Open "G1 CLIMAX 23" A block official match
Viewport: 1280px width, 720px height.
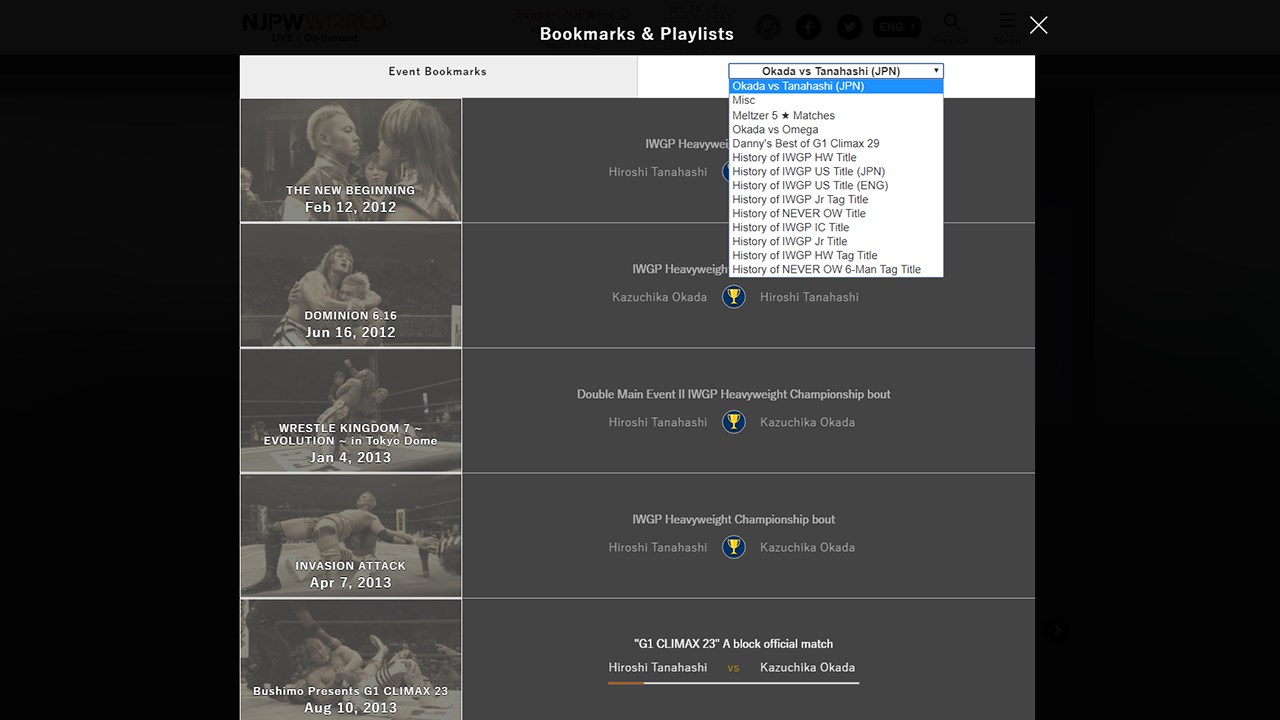click(x=734, y=644)
